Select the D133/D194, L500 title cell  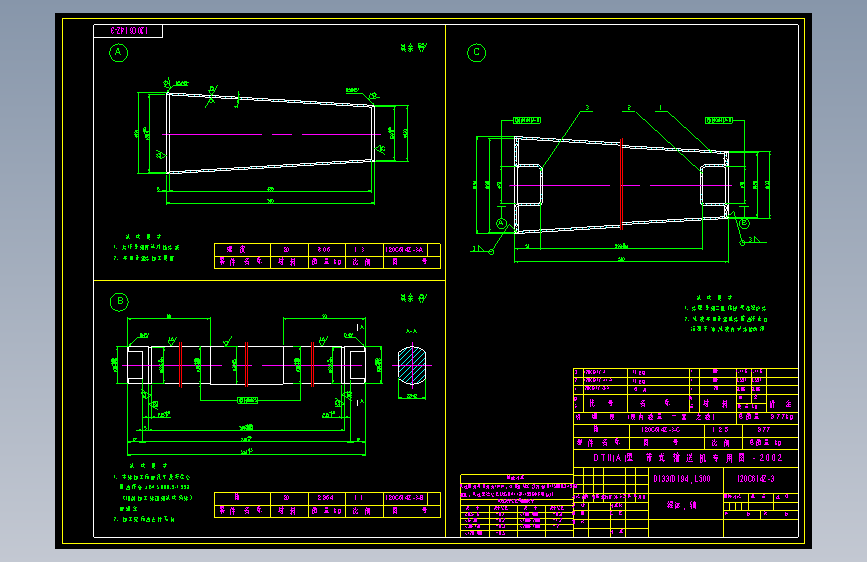[686, 479]
